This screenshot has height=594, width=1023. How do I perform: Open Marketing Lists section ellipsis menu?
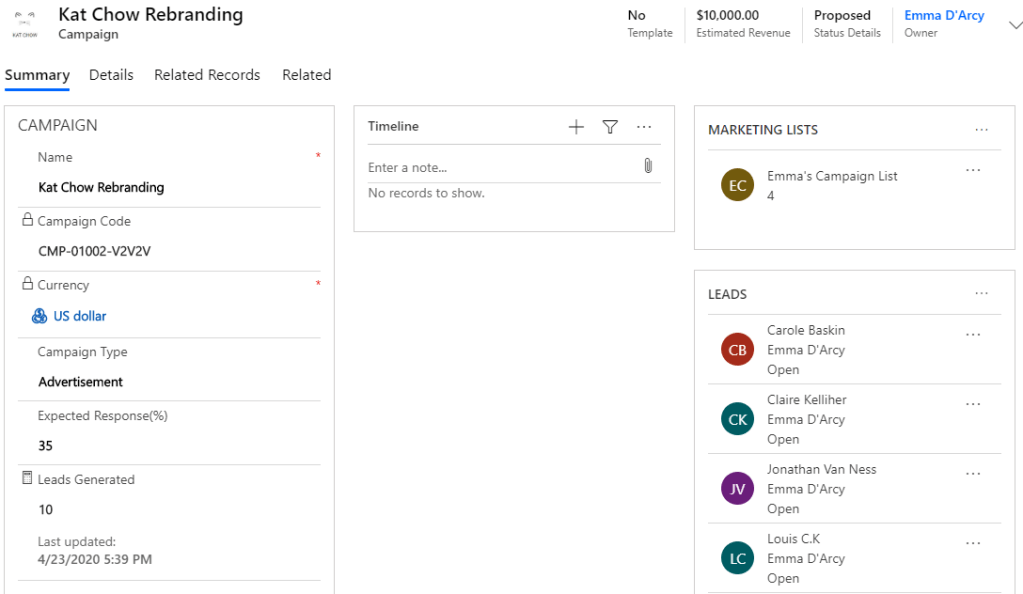(981, 130)
